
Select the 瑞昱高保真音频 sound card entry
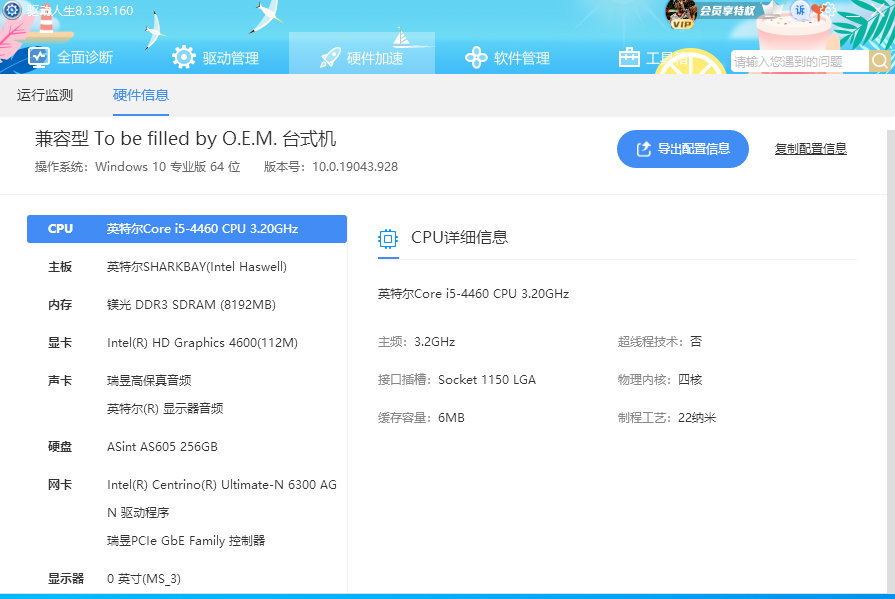149,380
